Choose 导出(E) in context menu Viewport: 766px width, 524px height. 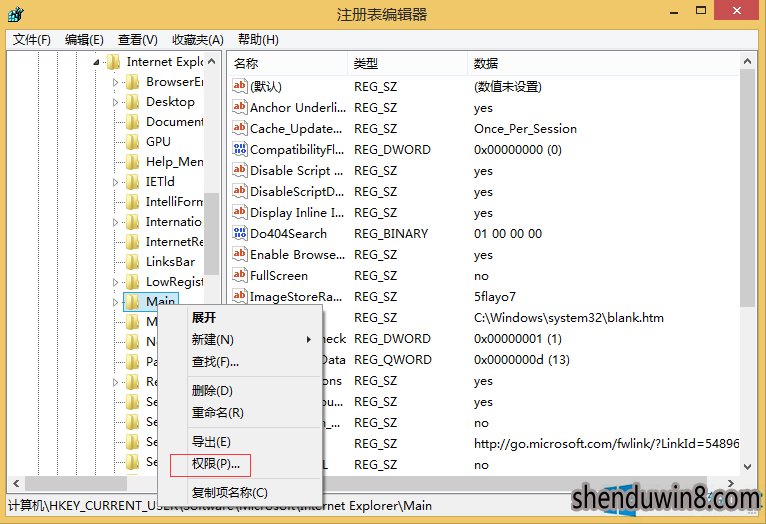pos(211,442)
